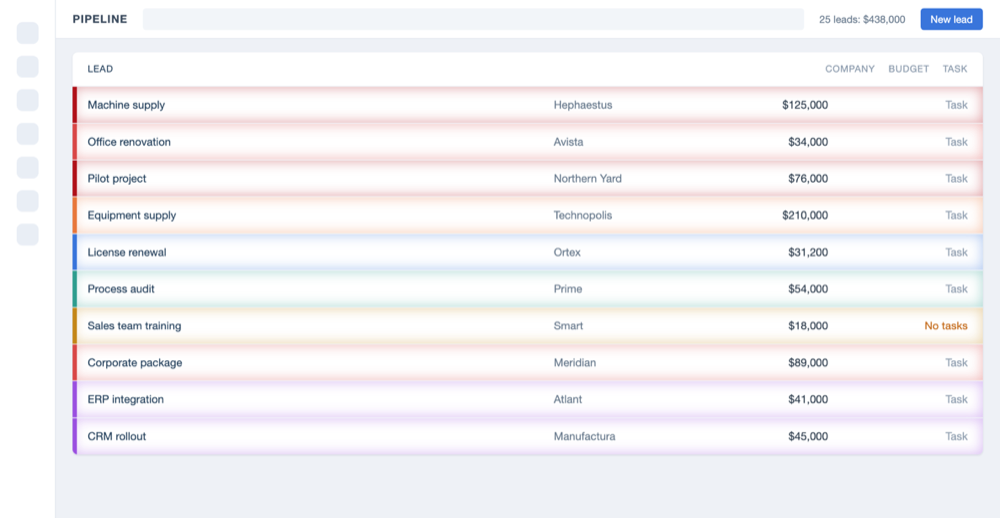
Task: Open the Task link for ERP integration
Action: pos(956,399)
